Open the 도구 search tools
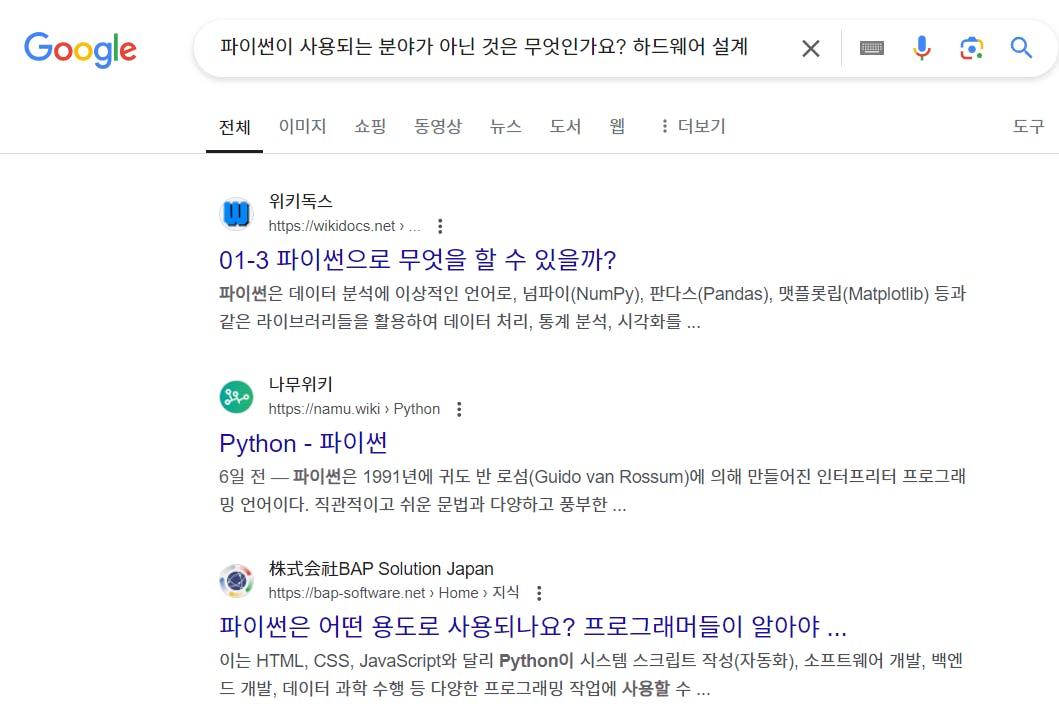The height and width of the screenshot is (707, 1059). pyautogui.click(x=1029, y=126)
